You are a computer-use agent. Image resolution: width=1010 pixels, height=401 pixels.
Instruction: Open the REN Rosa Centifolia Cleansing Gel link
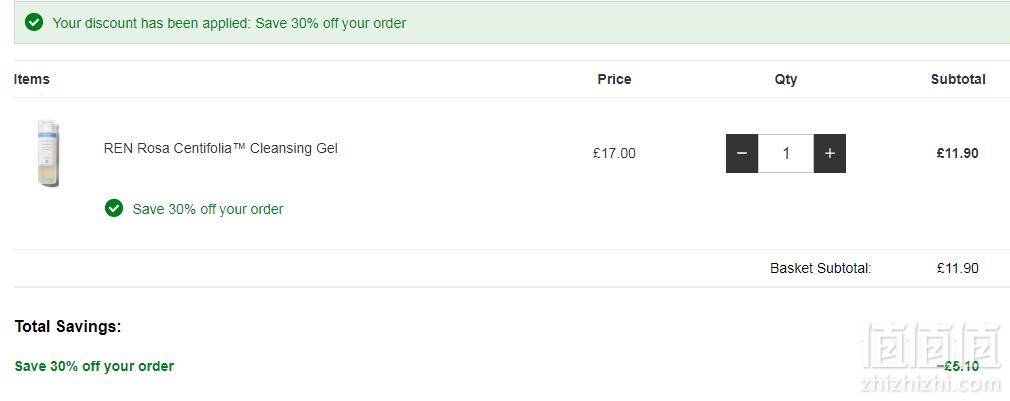pos(220,148)
